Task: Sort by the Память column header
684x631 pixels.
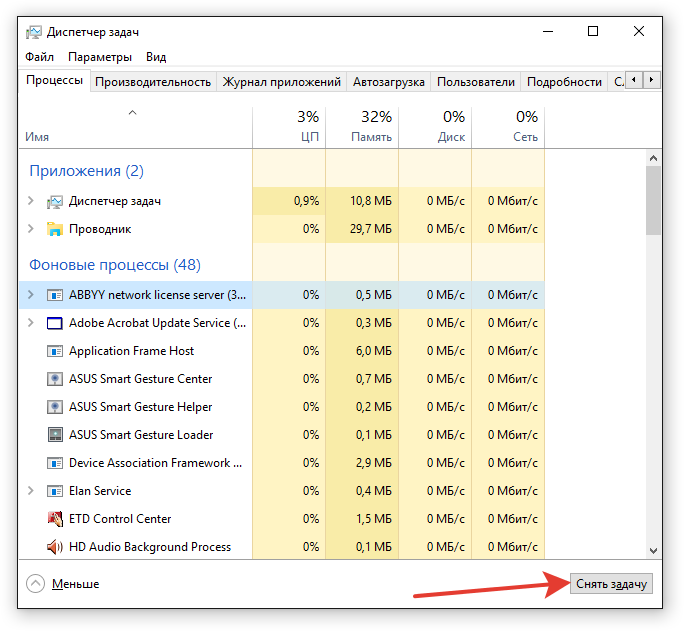Action: tap(362, 128)
